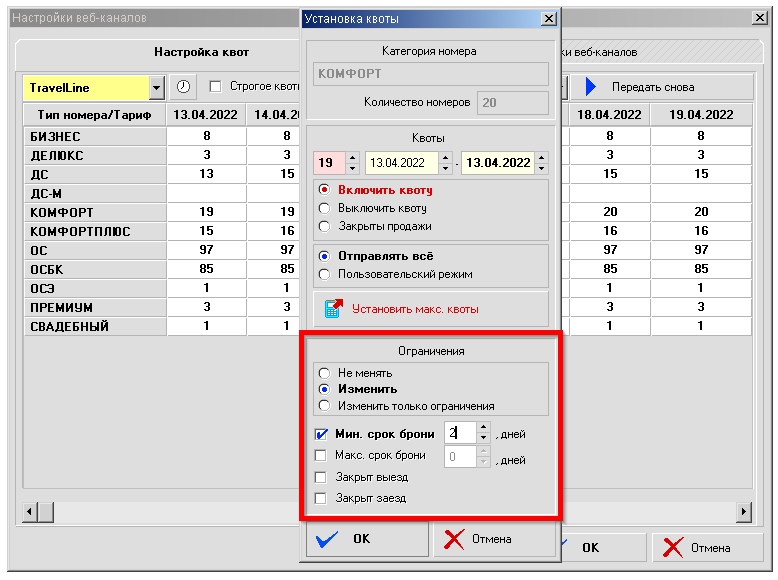Click the blue arrow resend icon
Viewport: 778px width, 580px height.
590,87
